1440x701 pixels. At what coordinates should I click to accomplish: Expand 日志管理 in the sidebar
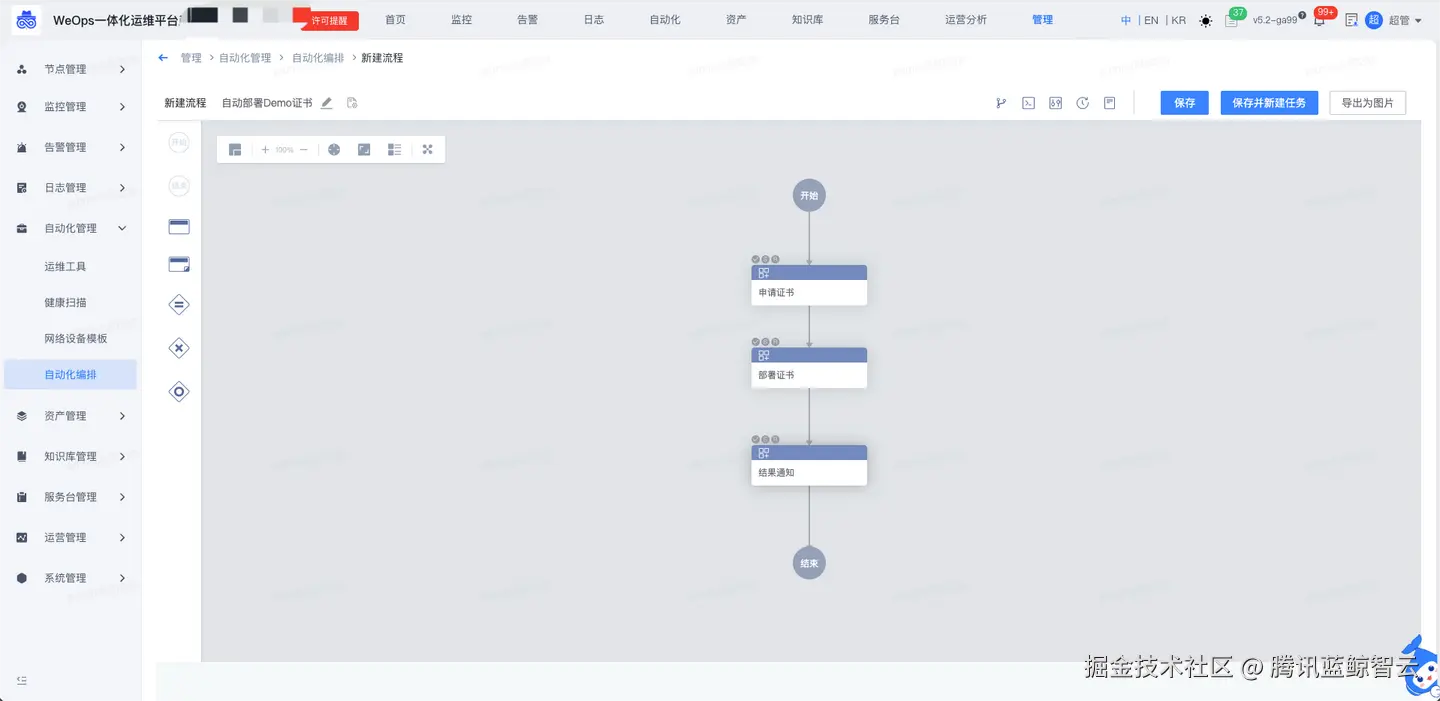pyautogui.click(x=70, y=188)
